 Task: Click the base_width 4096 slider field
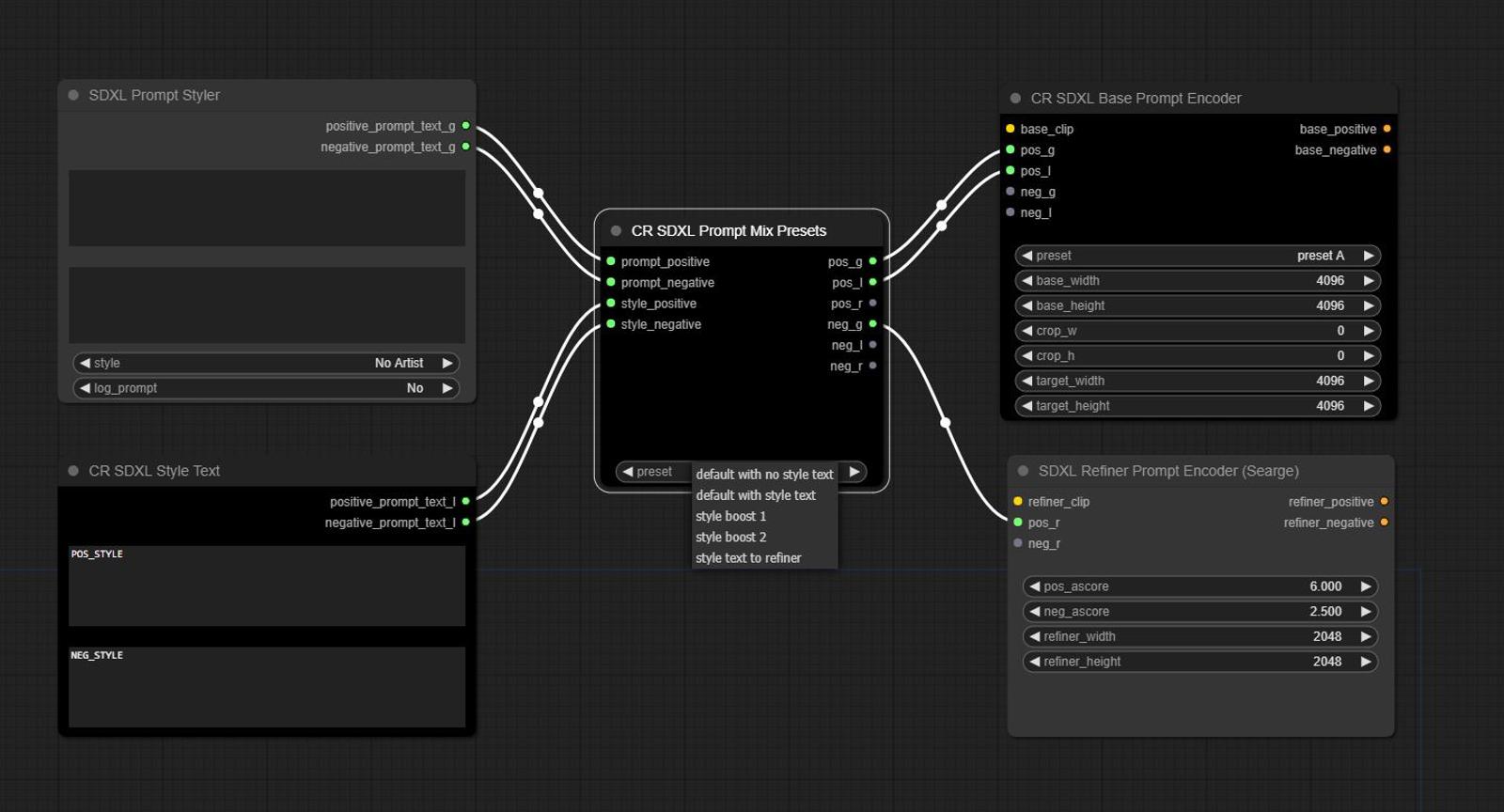1198,280
